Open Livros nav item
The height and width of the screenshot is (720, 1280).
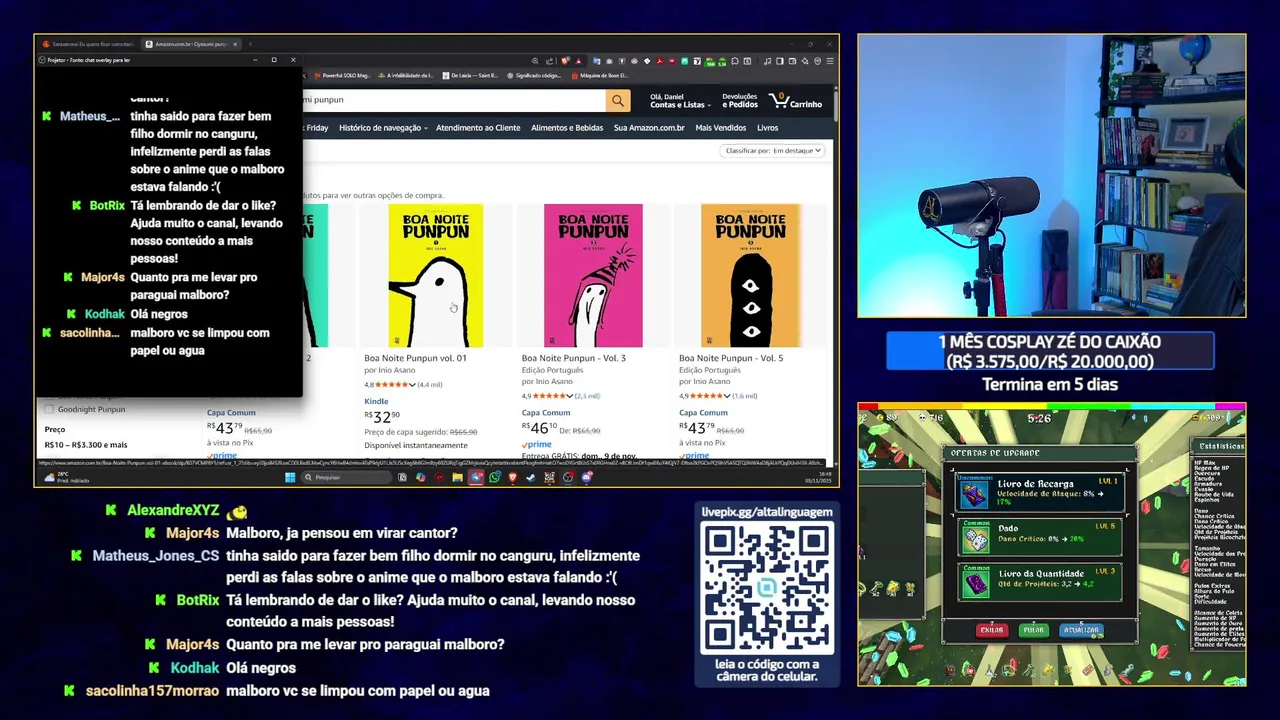[x=767, y=128]
